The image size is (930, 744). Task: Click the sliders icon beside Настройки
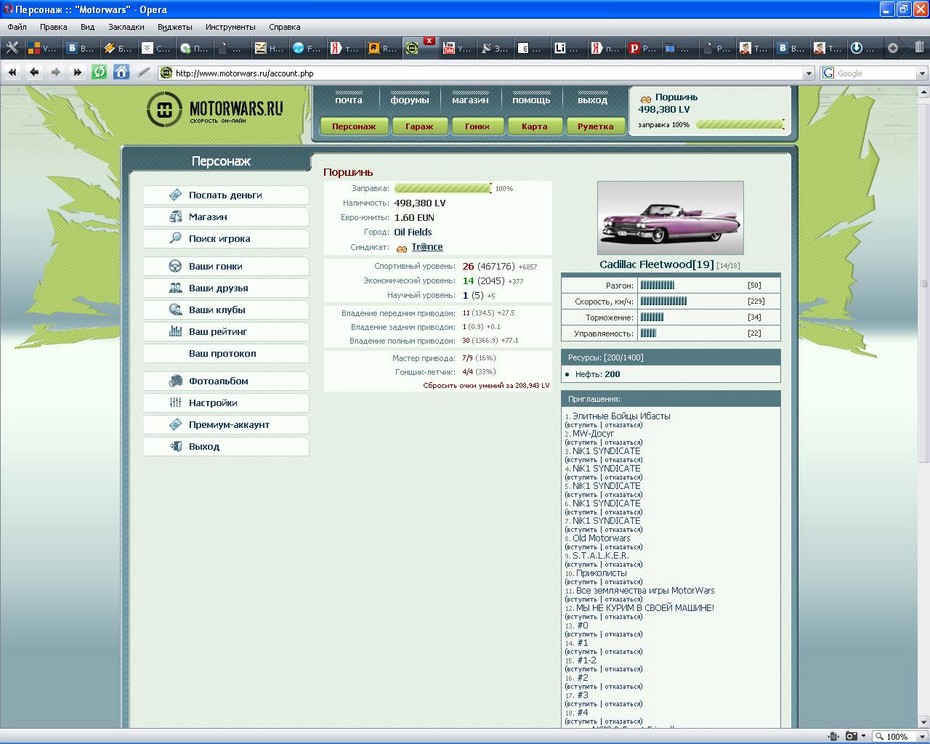[x=175, y=402]
